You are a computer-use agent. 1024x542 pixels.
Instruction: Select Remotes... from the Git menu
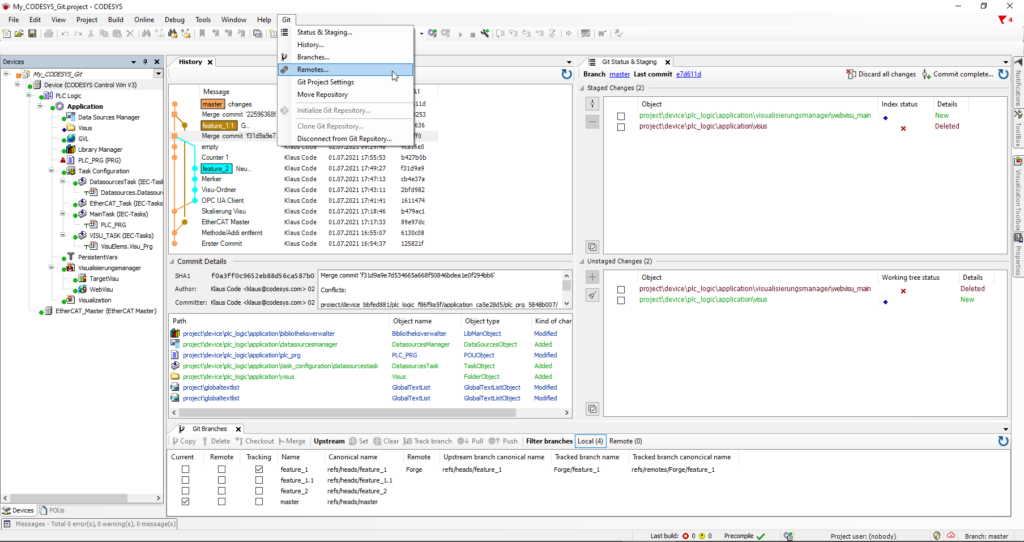pos(313,70)
